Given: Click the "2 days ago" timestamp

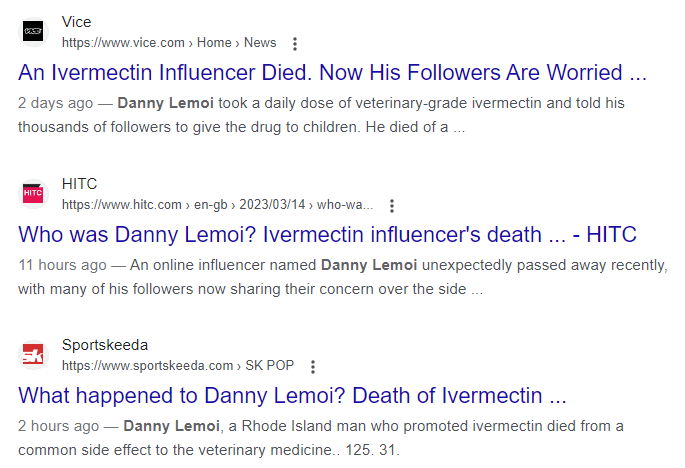Looking at the screenshot, I should pyautogui.click(x=56, y=103).
